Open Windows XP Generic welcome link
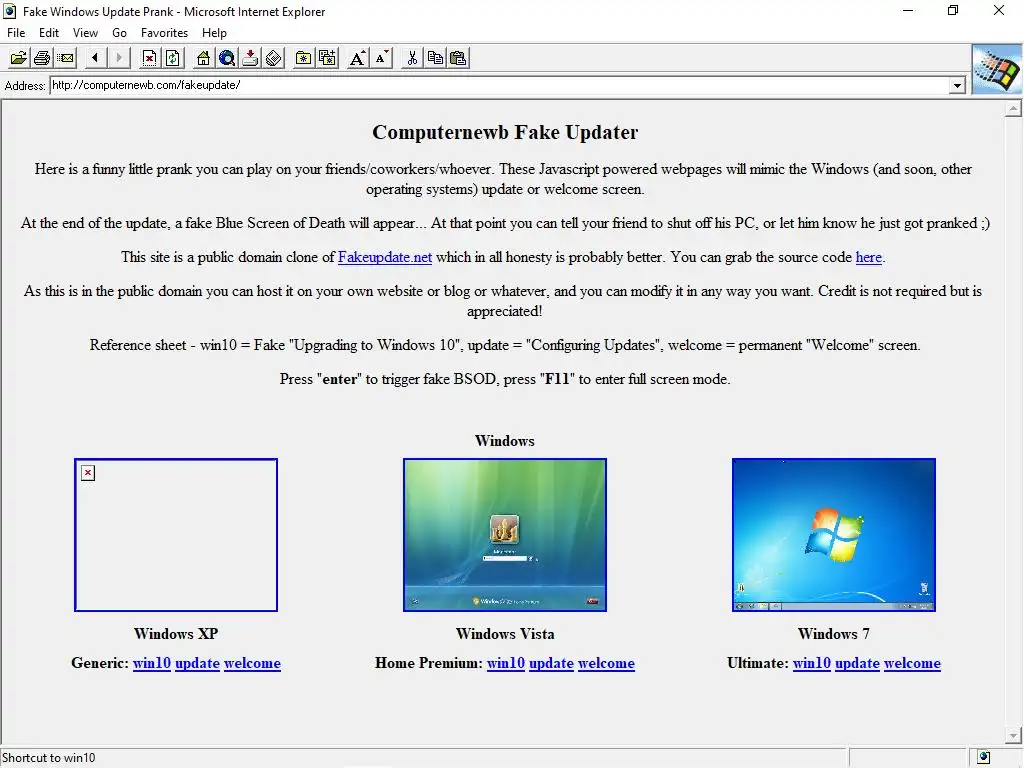 252,663
